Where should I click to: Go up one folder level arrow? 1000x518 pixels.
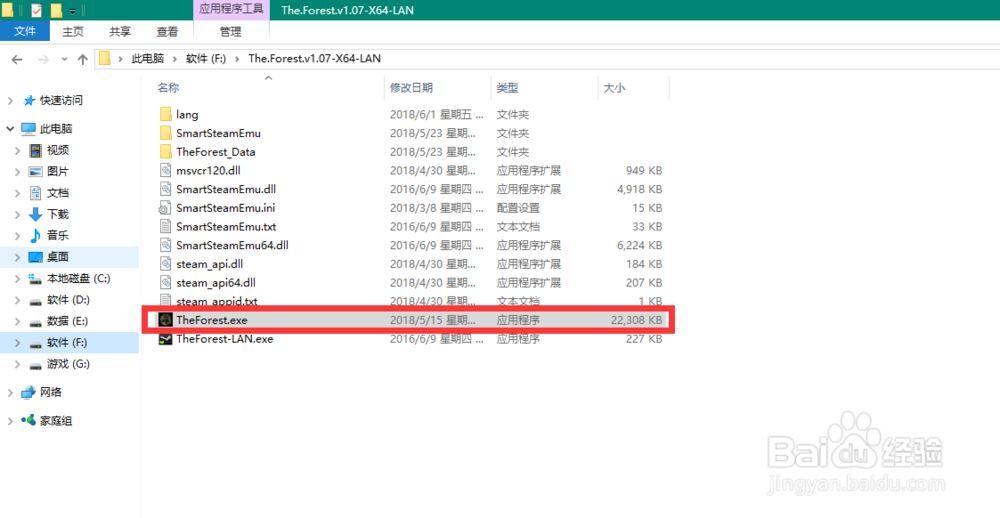click(82, 59)
